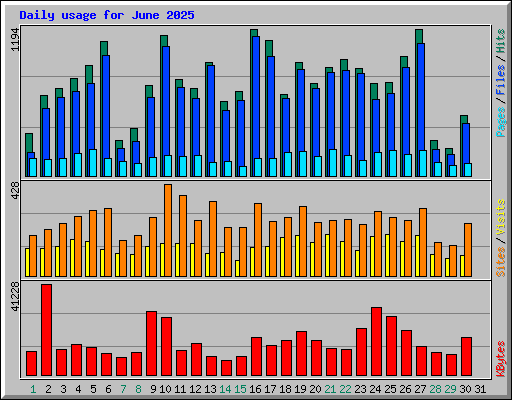The height and width of the screenshot is (400, 512).
Task: Click the Sites legend label
Action: click(x=501, y=262)
